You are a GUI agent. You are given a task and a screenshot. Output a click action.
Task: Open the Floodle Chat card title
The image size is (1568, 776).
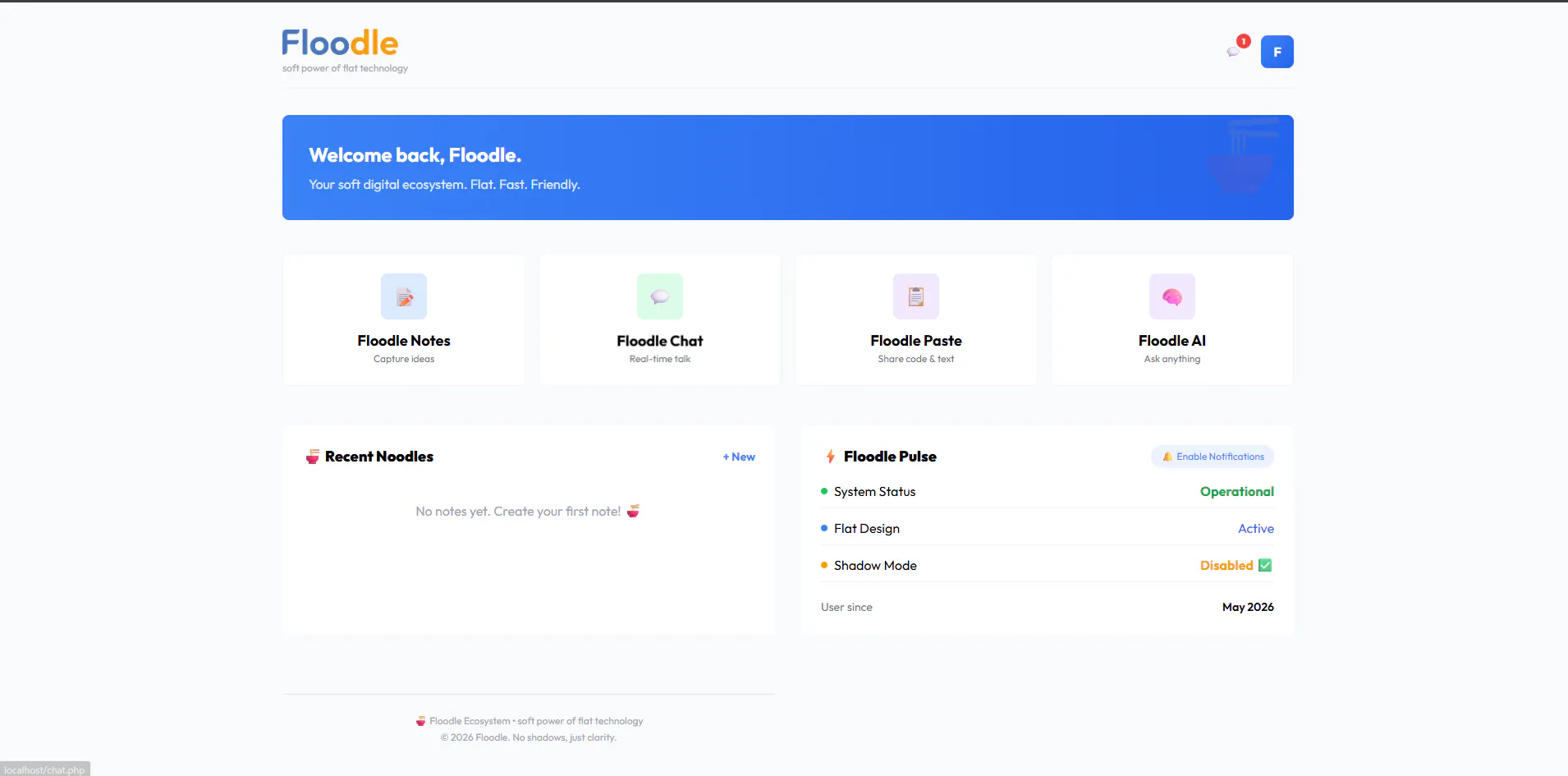[x=660, y=341]
